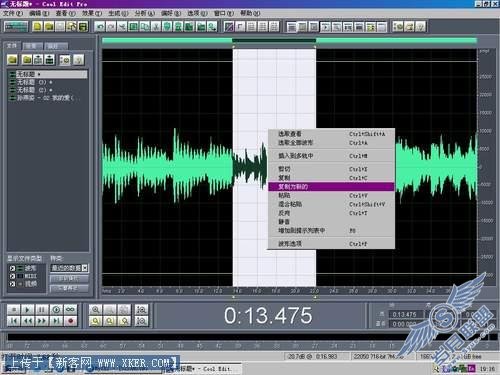
Task: Choose 混合粘贴 in the context menu
Action: tap(331, 204)
